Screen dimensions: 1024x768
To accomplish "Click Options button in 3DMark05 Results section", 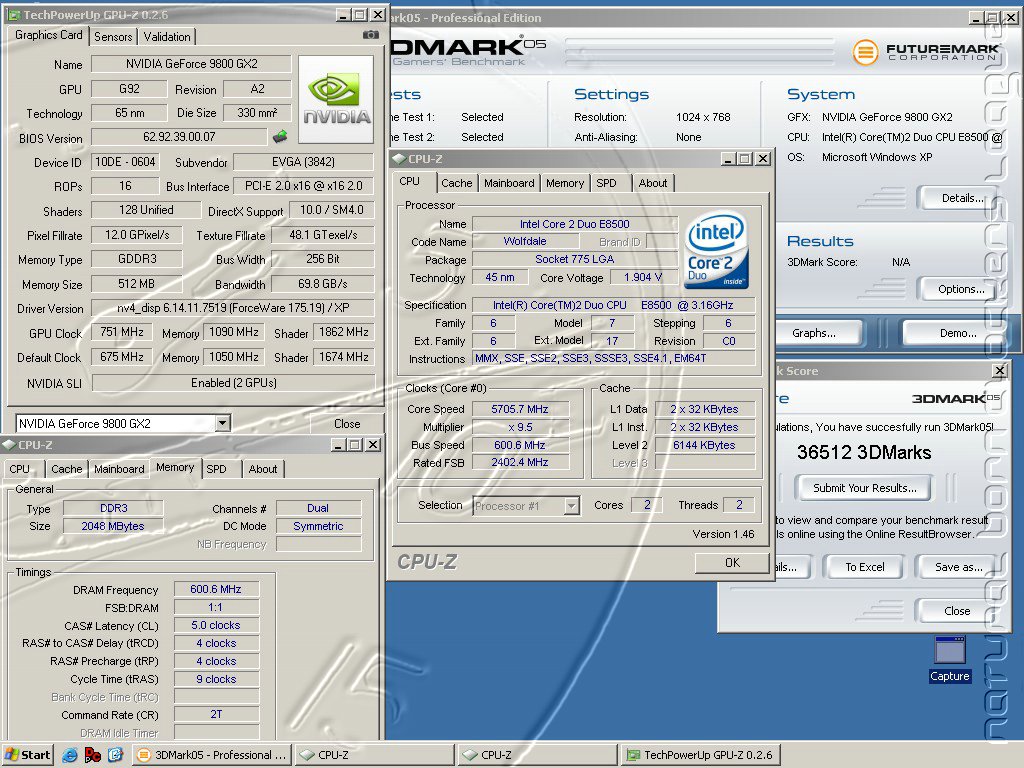I will click(x=957, y=289).
